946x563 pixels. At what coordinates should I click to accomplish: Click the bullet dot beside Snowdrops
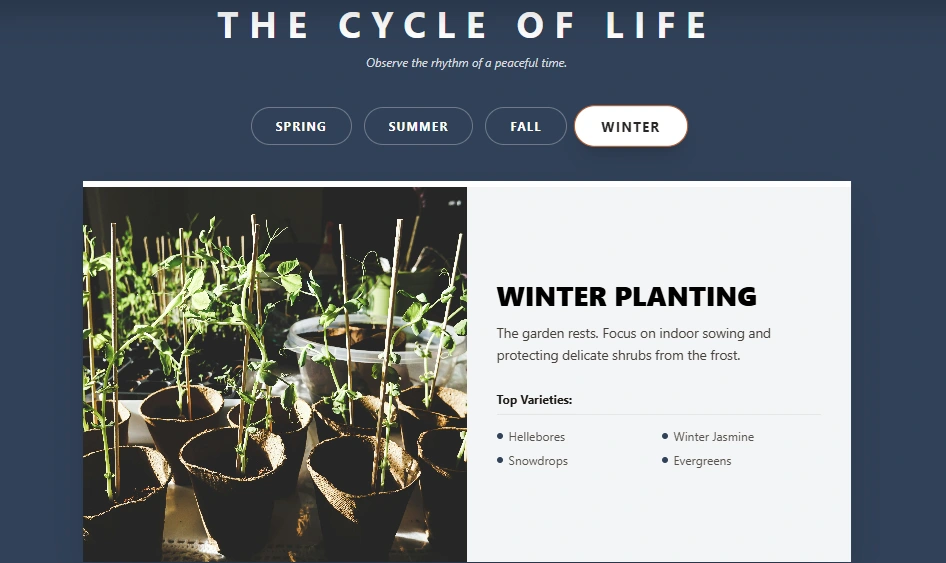(x=500, y=460)
